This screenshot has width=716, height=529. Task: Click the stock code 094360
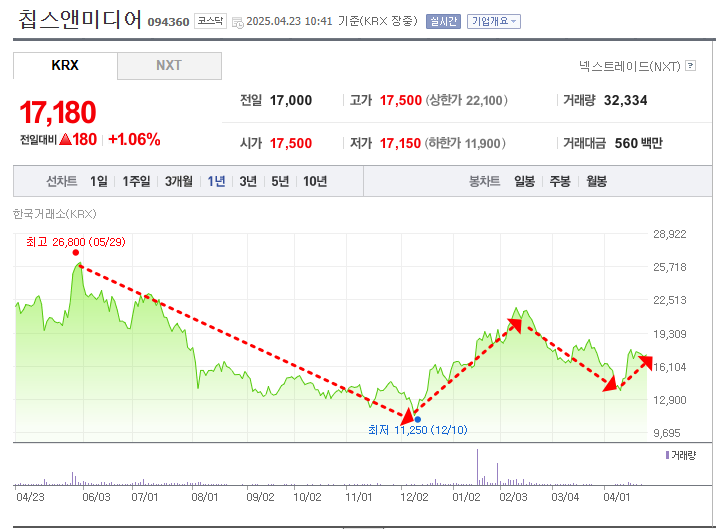168,22
